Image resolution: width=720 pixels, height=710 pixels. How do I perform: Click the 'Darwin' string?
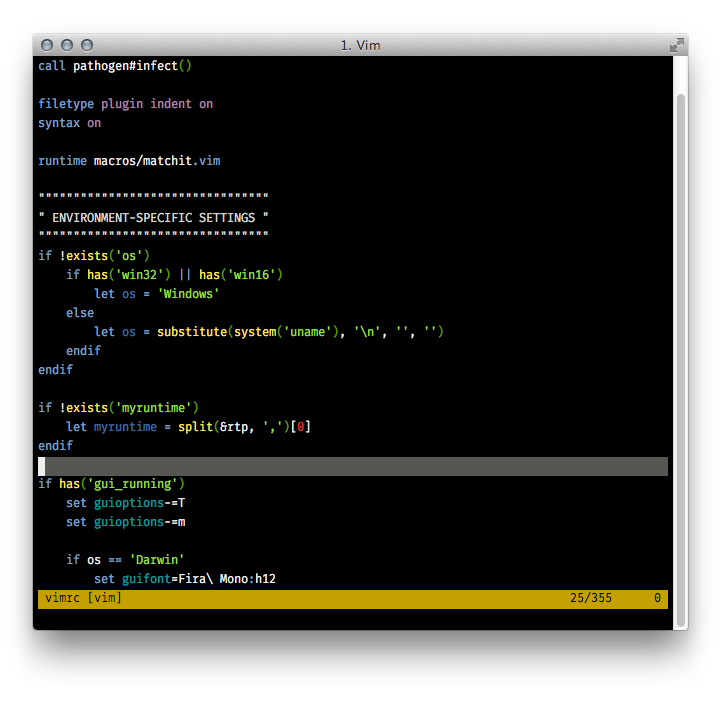coord(157,560)
